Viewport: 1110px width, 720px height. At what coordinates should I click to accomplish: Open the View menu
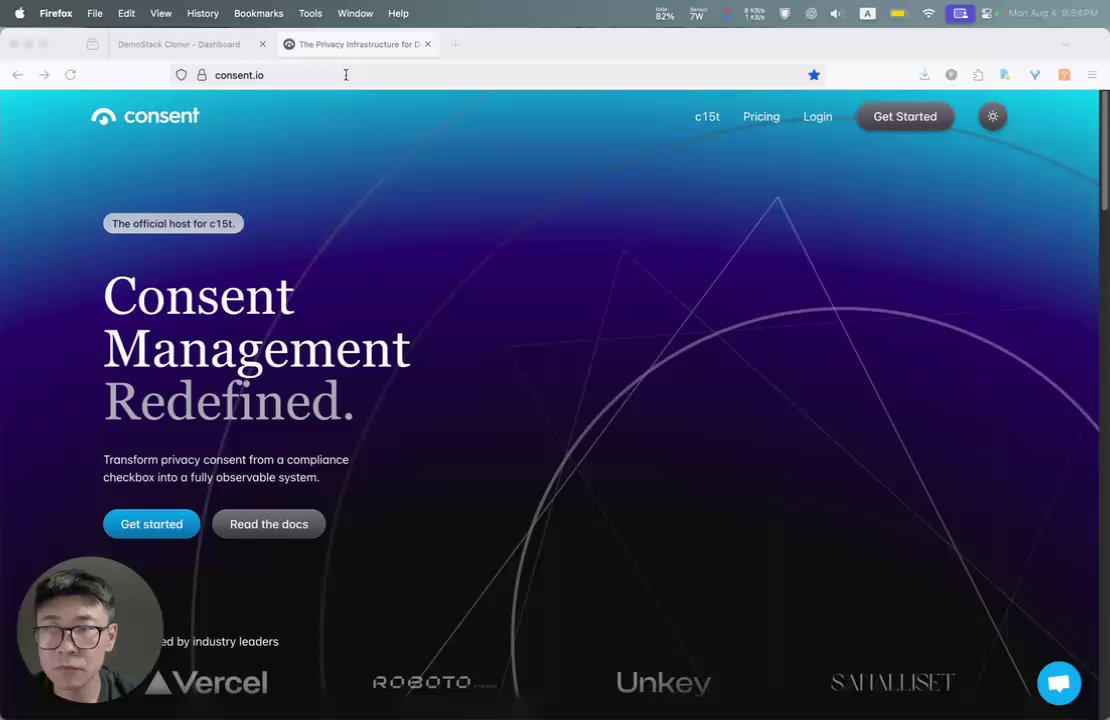tap(161, 13)
